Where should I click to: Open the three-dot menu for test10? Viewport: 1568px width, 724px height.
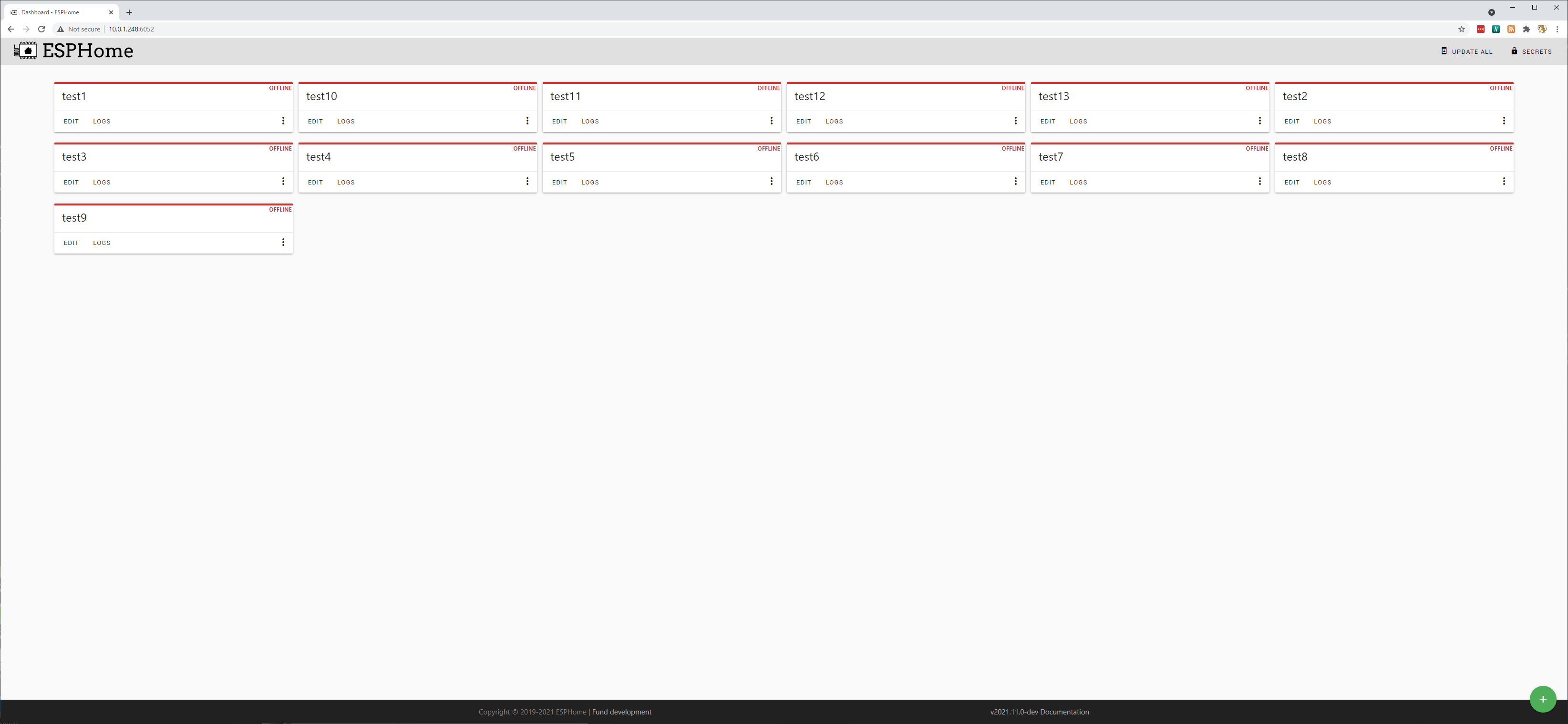coord(527,121)
